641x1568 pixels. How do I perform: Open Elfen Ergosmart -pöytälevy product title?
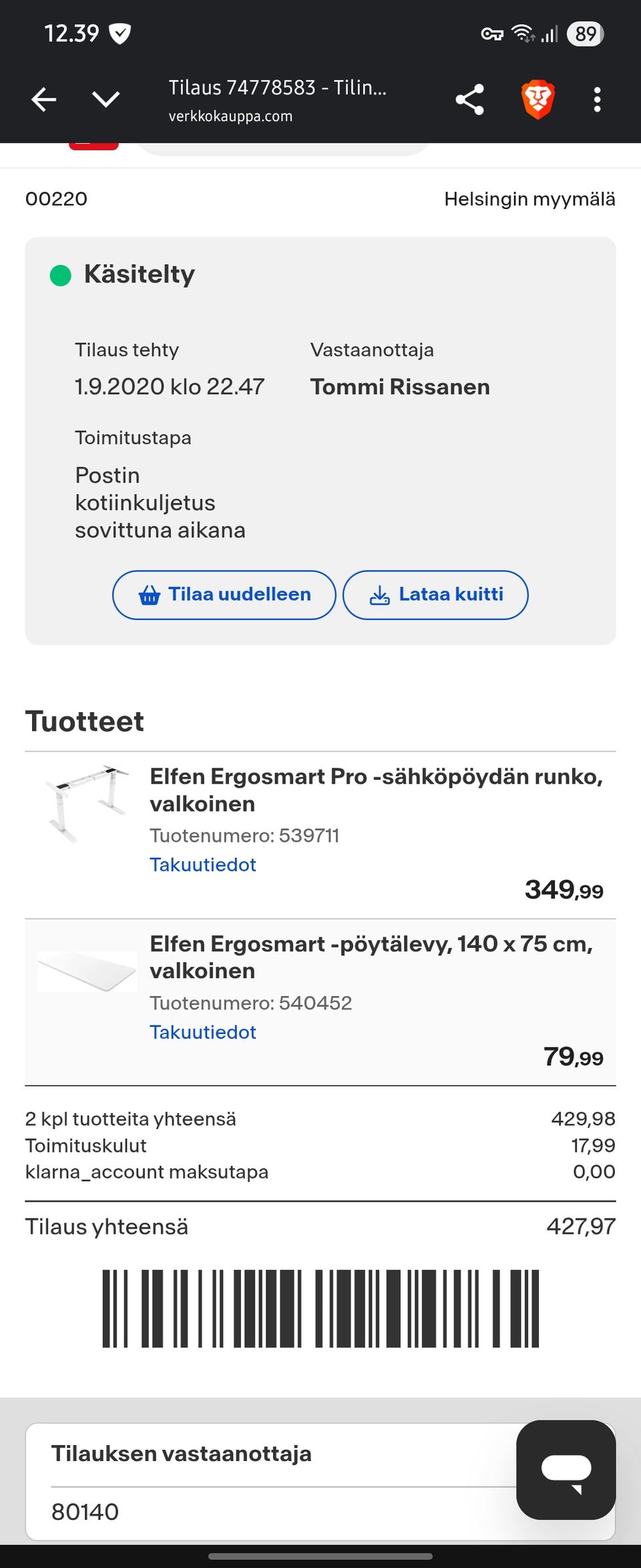(x=371, y=957)
